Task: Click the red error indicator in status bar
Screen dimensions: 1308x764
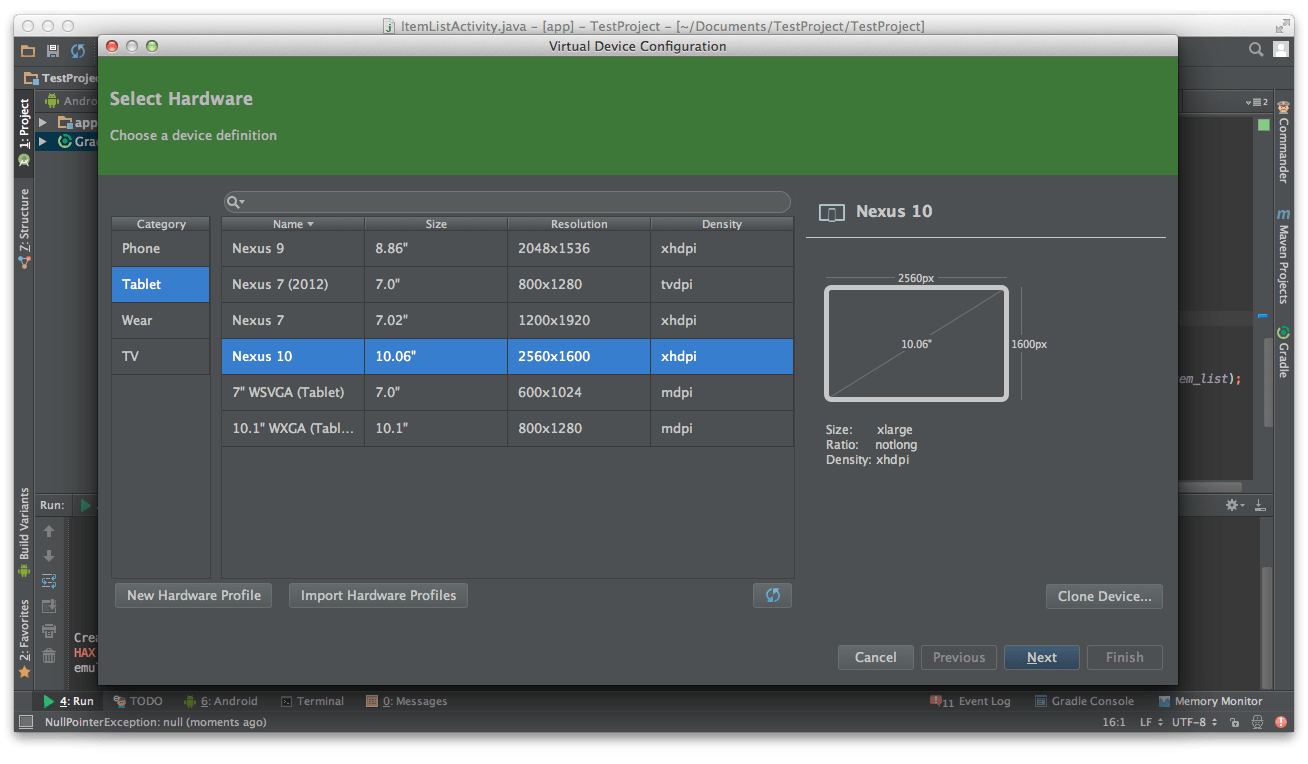Action: pyautogui.click(x=1281, y=722)
